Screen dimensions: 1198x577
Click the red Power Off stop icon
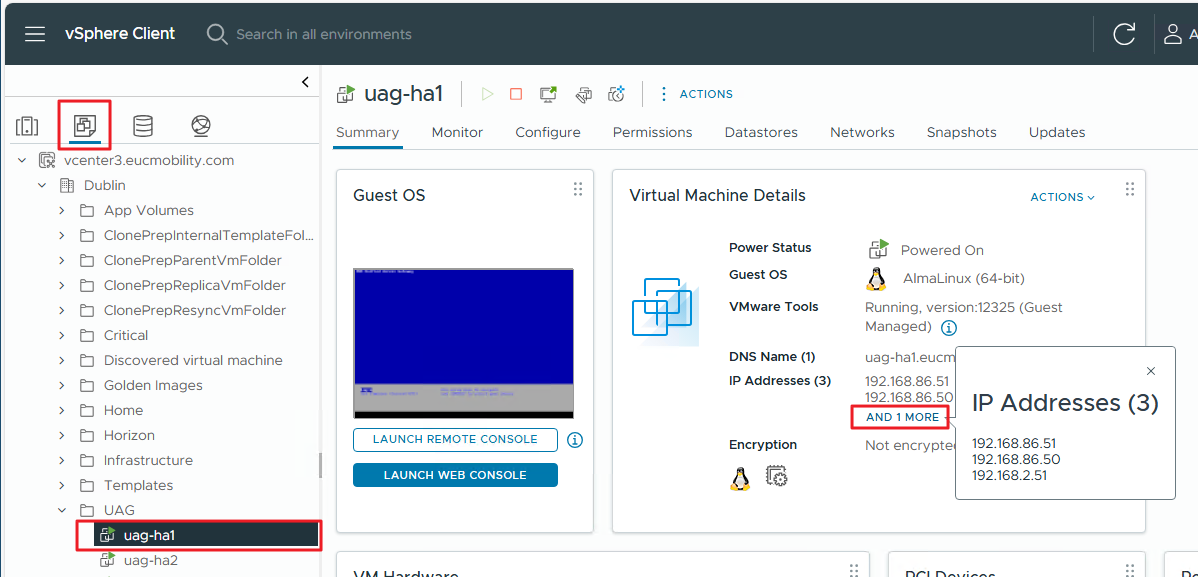click(x=516, y=94)
